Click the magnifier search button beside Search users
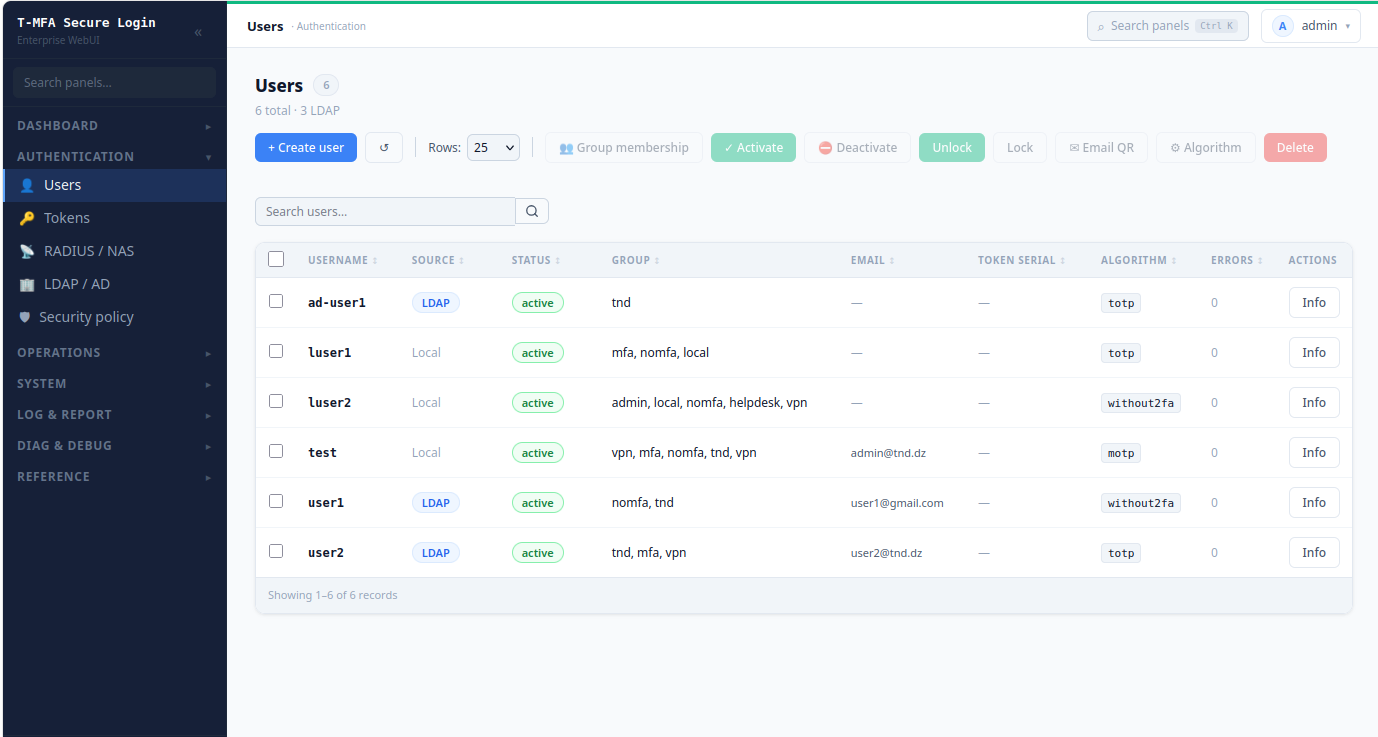 [x=532, y=211]
